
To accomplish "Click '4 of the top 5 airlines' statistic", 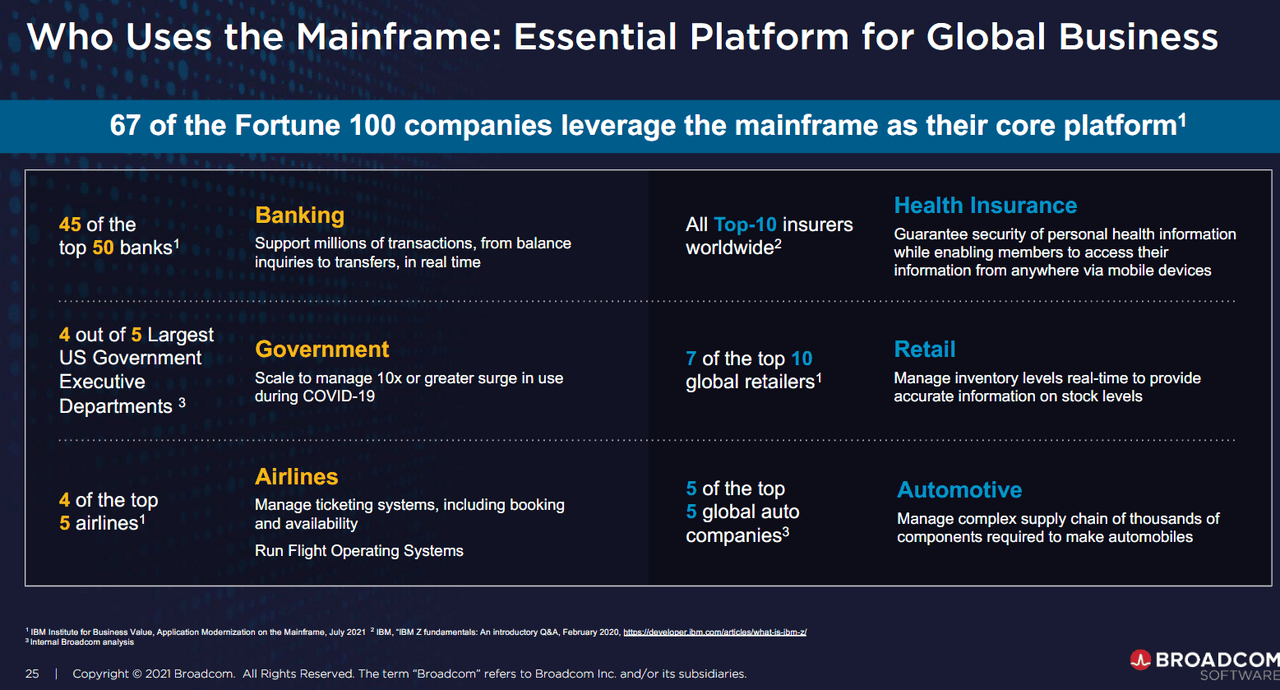I will (108, 511).
